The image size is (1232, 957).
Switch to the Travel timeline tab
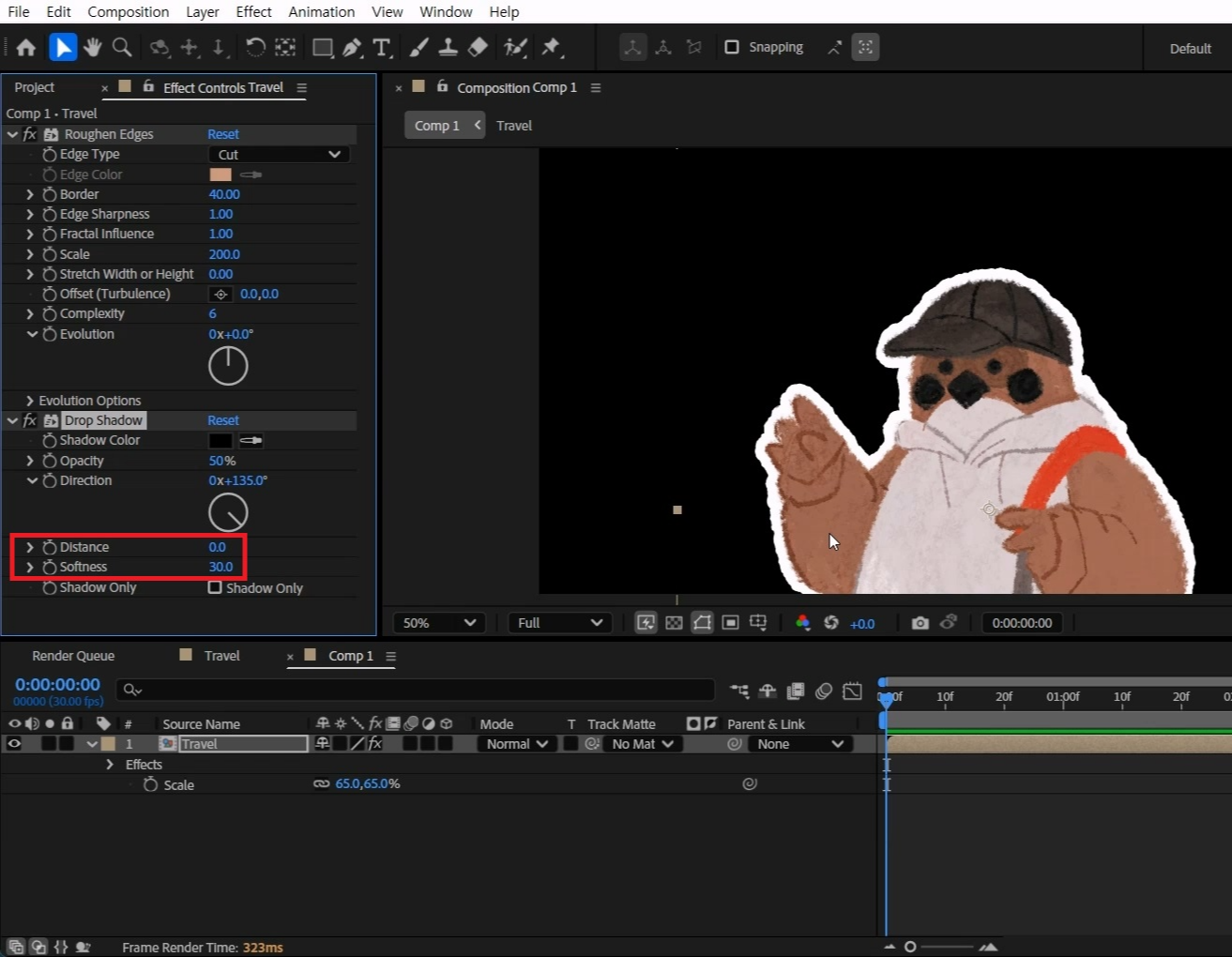pos(221,656)
